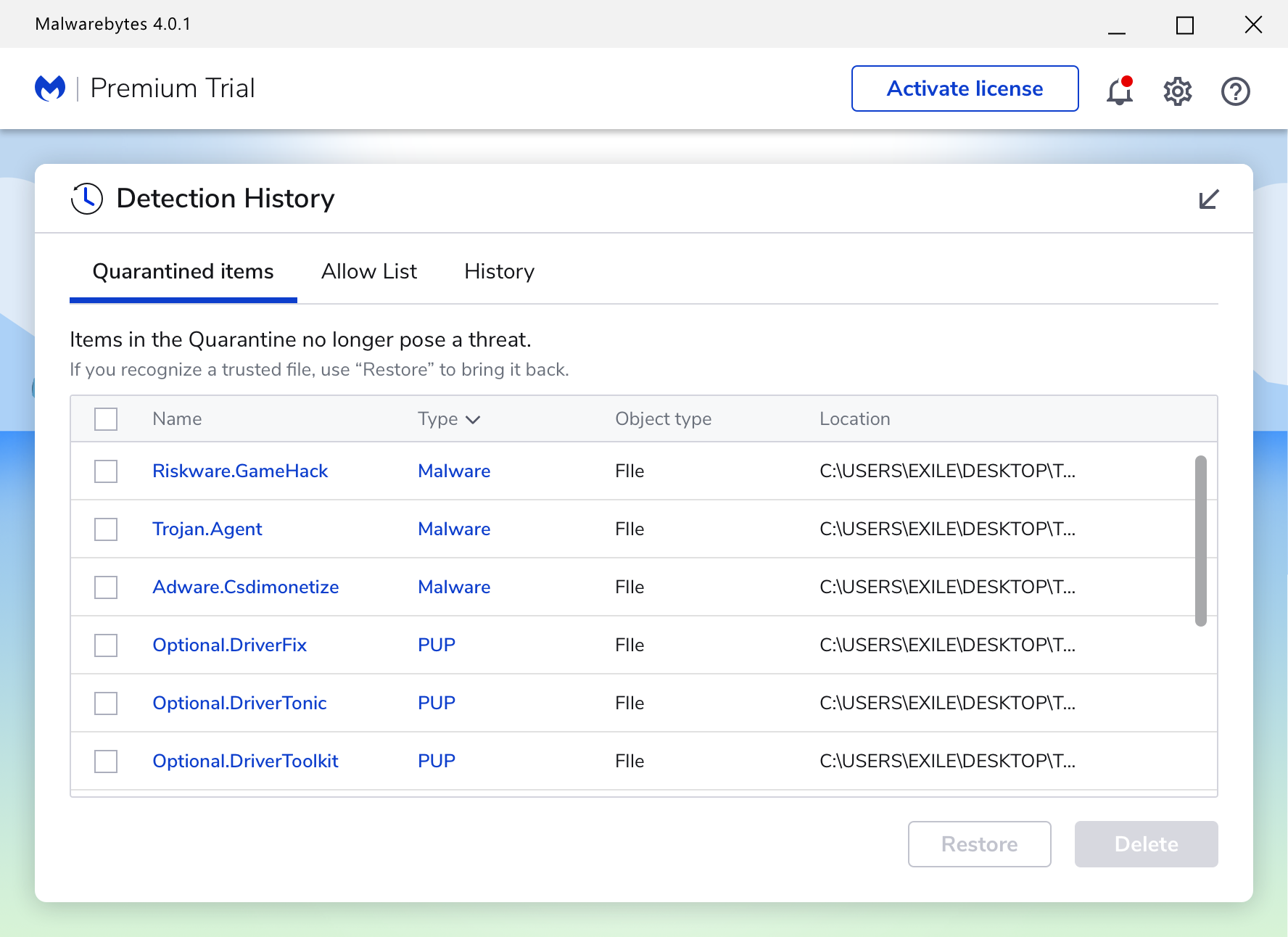The width and height of the screenshot is (1288, 937).
Task: Collapse the Detection History panel arrow
Action: [x=1209, y=199]
